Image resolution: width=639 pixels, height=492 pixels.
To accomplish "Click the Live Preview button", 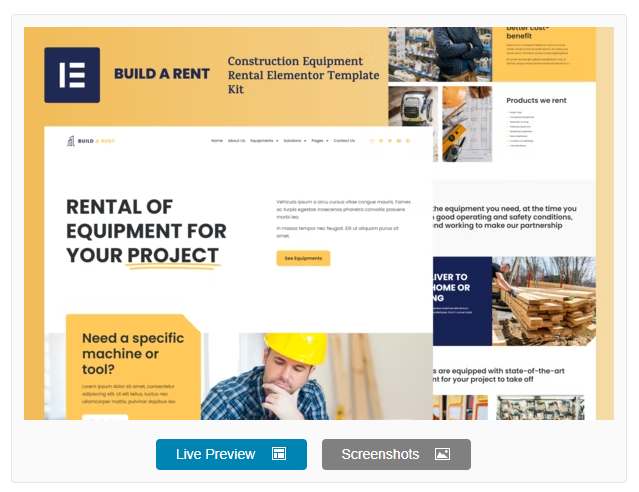I will pyautogui.click(x=231, y=454).
